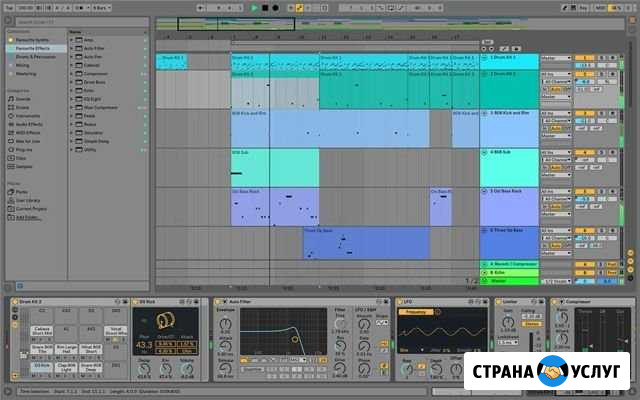Select Favourite Synths collection
The width and height of the screenshot is (640, 400).
[x=32, y=40]
